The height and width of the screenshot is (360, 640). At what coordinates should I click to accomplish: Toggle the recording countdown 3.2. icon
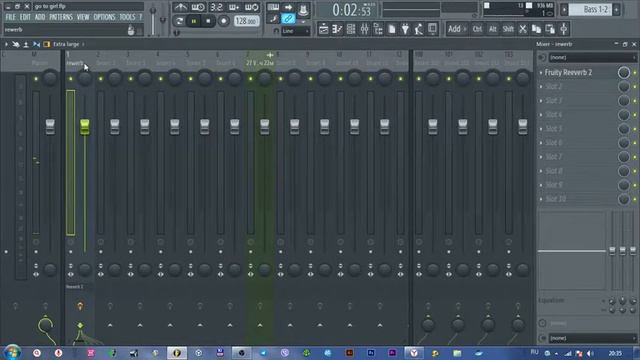(216, 7)
